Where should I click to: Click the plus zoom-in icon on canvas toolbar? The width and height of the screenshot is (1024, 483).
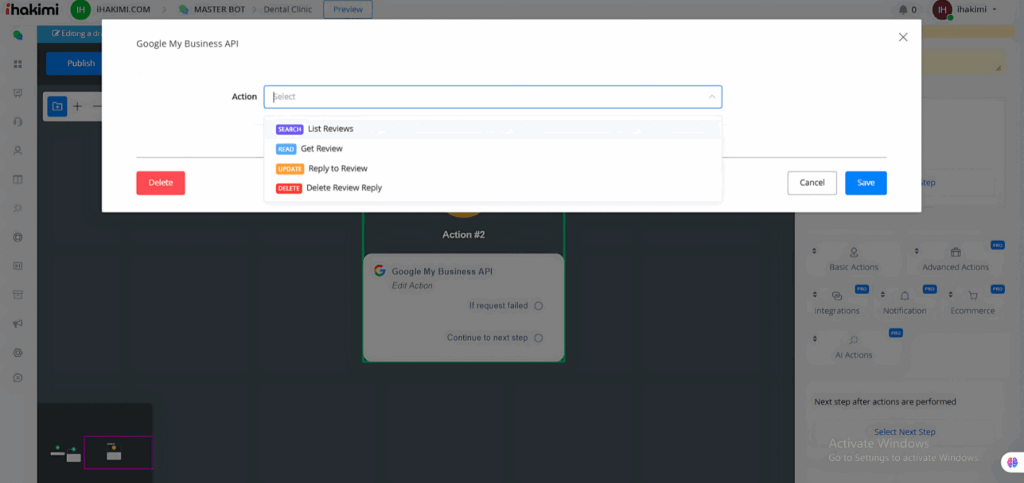coord(77,106)
